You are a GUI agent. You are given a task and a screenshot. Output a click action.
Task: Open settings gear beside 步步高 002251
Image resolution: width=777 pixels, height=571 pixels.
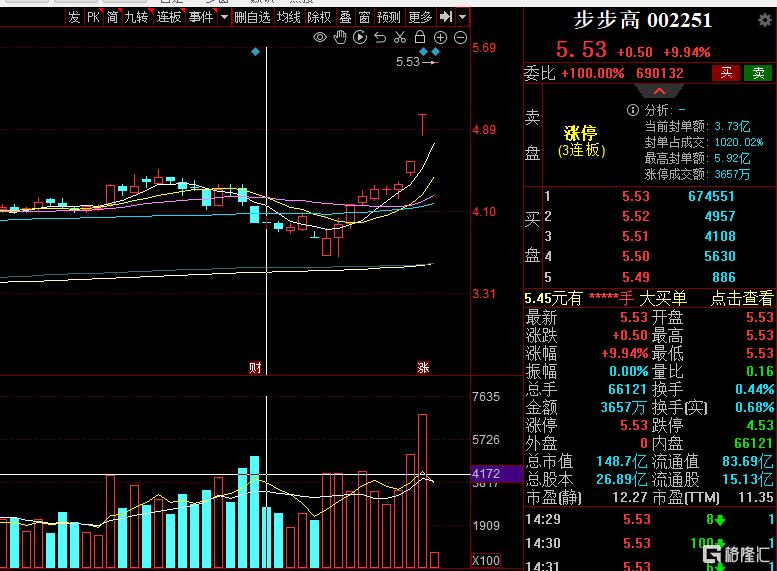[765, 20]
